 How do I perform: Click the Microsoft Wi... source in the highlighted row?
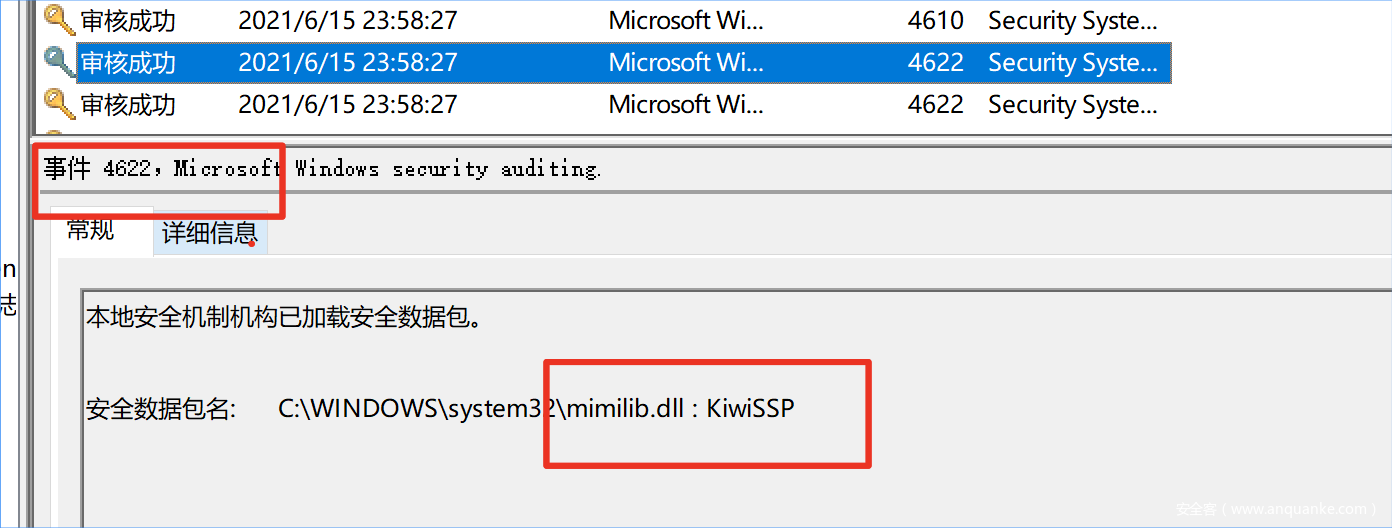tap(686, 62)
